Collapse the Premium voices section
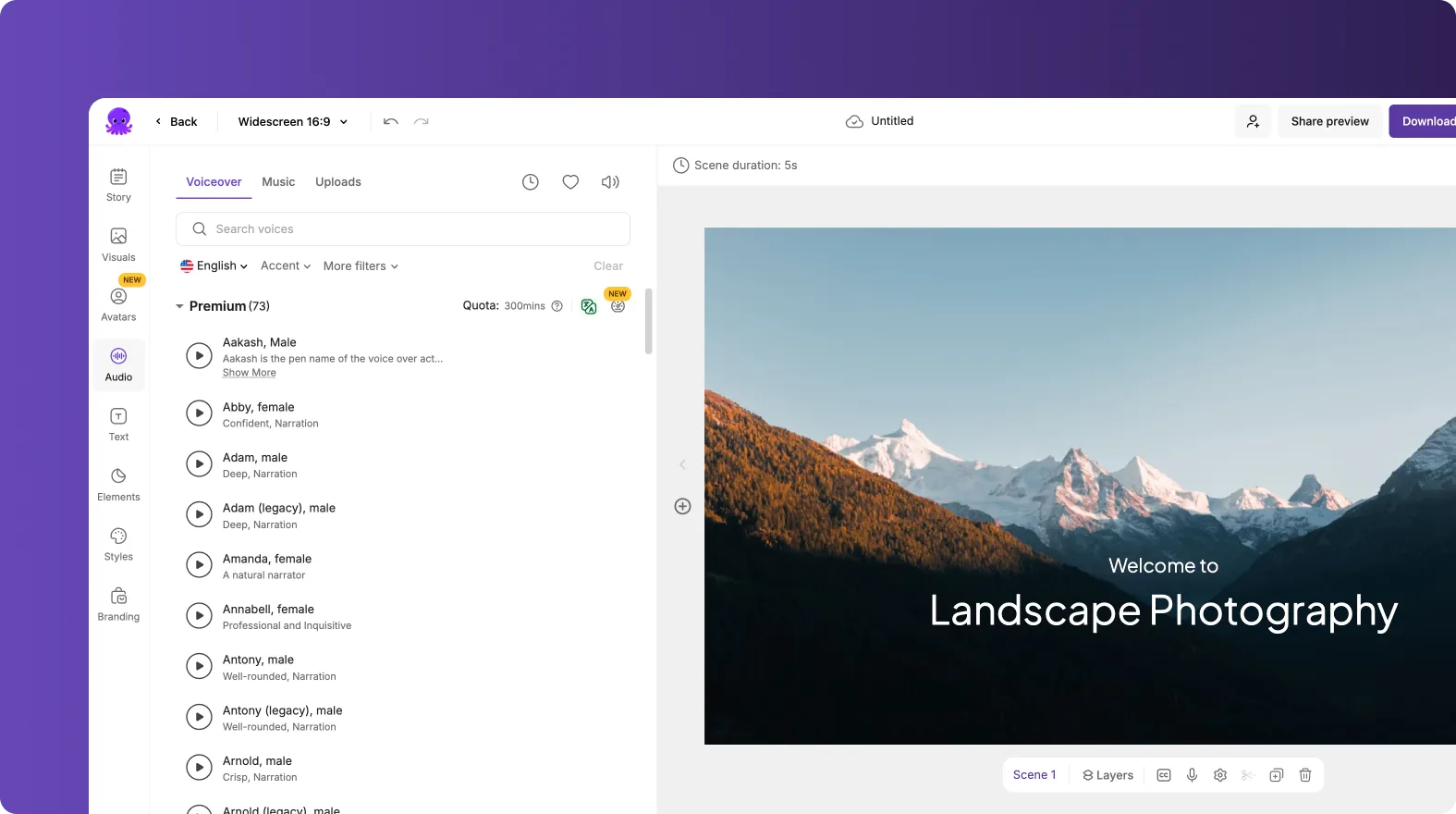 point(179,306)
